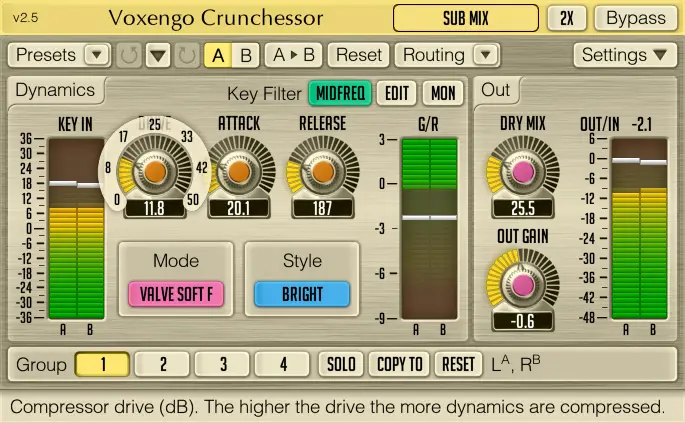The image size is (685, 423).
Task: Open the Presets dropdown arrow
Action: 97,55
